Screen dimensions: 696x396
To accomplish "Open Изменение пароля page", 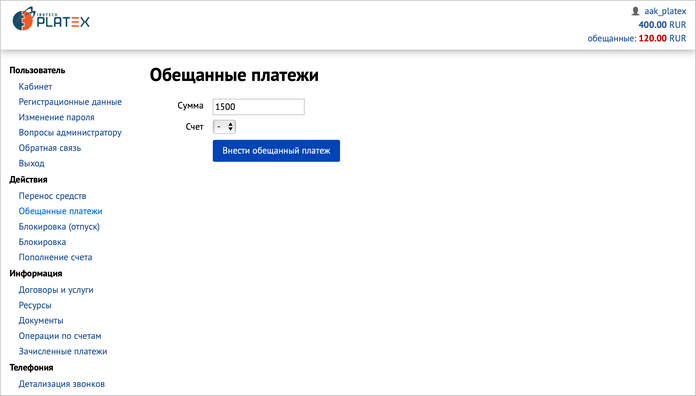I will [x=56, y=117].
